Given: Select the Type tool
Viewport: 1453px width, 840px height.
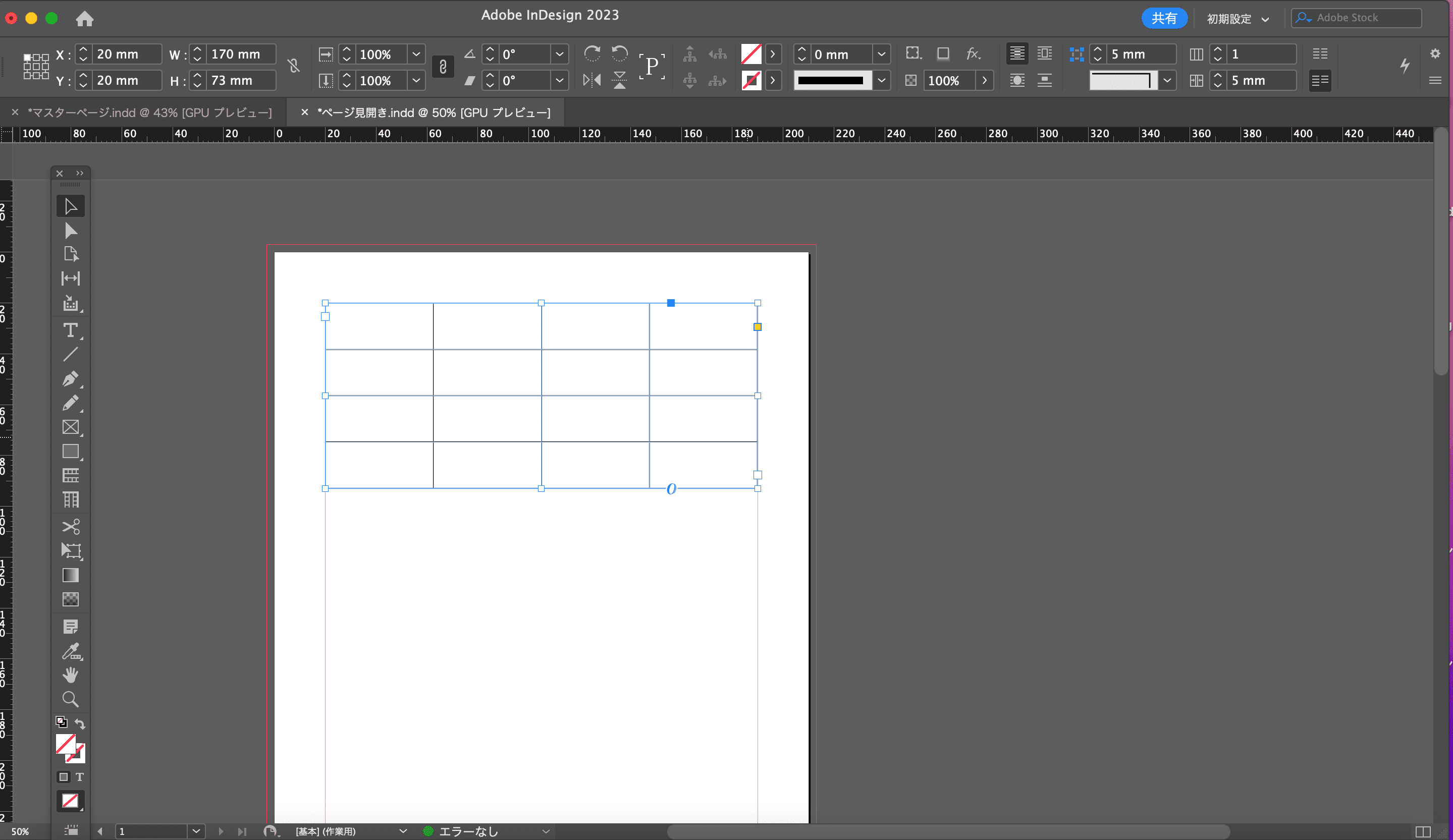Looking at the screenshot, I should tap(70, 330).
